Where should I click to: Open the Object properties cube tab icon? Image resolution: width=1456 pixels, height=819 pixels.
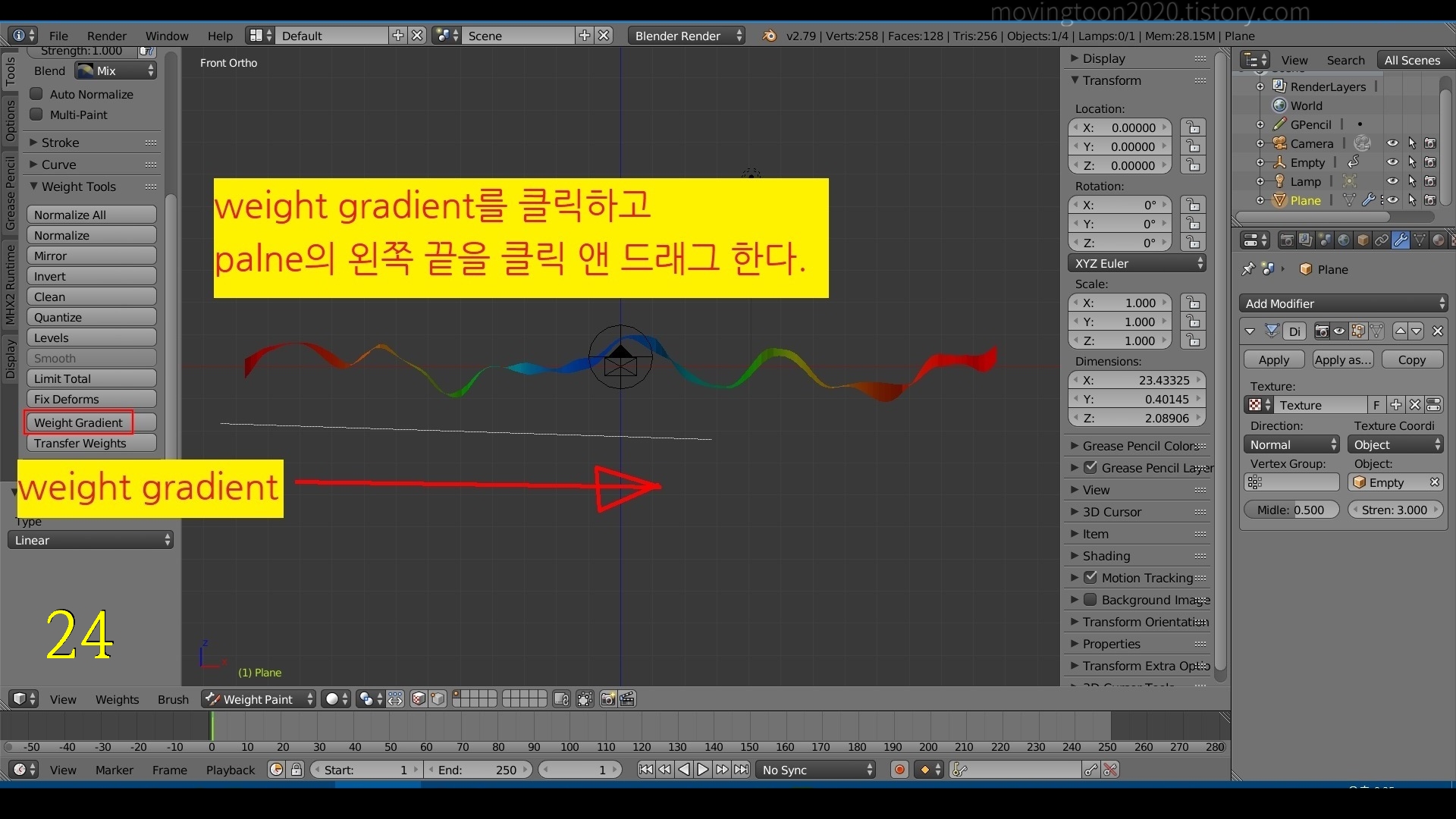[x=1363, y=240]
